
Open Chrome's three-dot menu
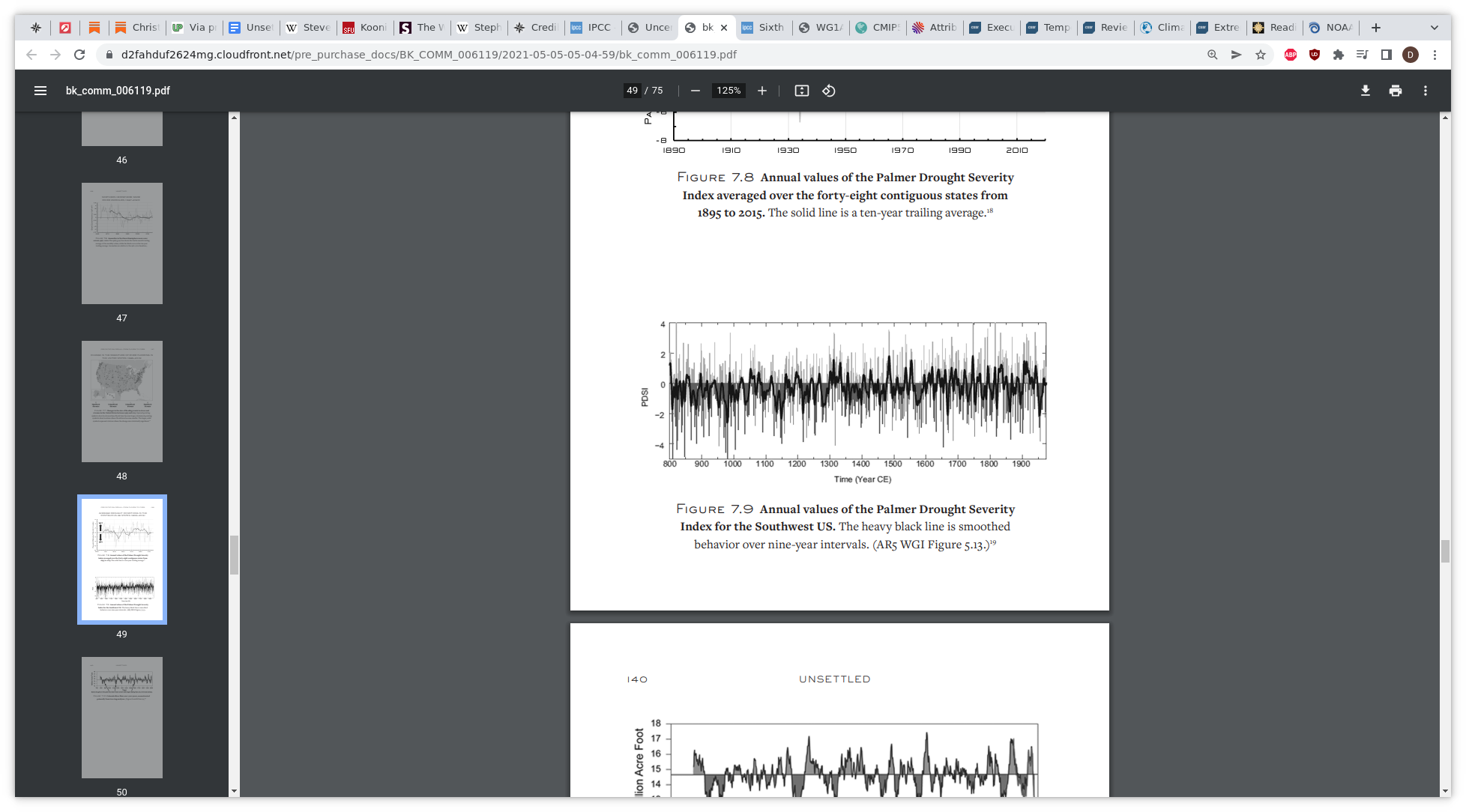tap(1435, 55)
